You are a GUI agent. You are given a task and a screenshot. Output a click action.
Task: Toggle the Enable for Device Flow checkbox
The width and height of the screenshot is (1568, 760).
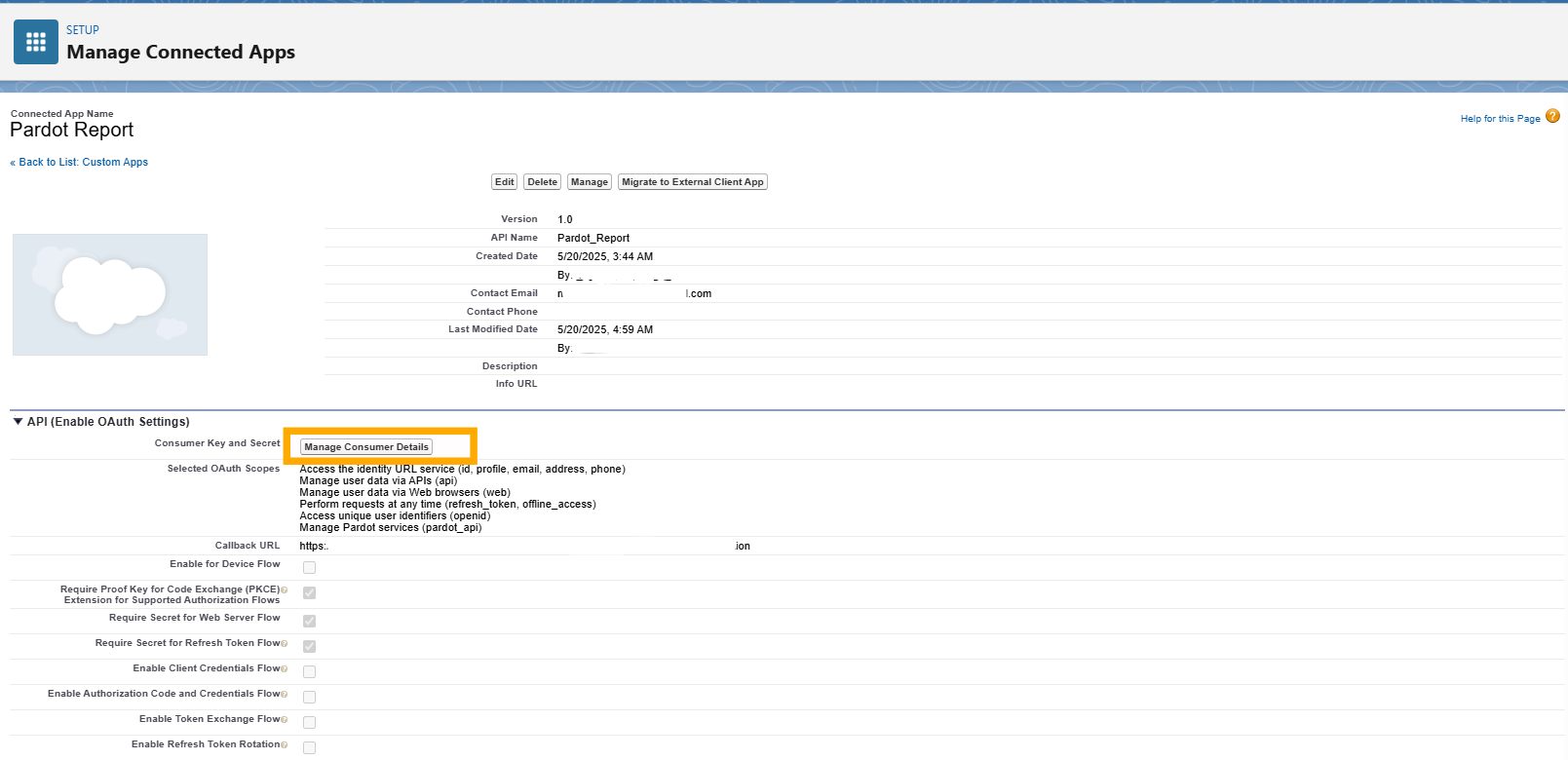coord(309,567)
